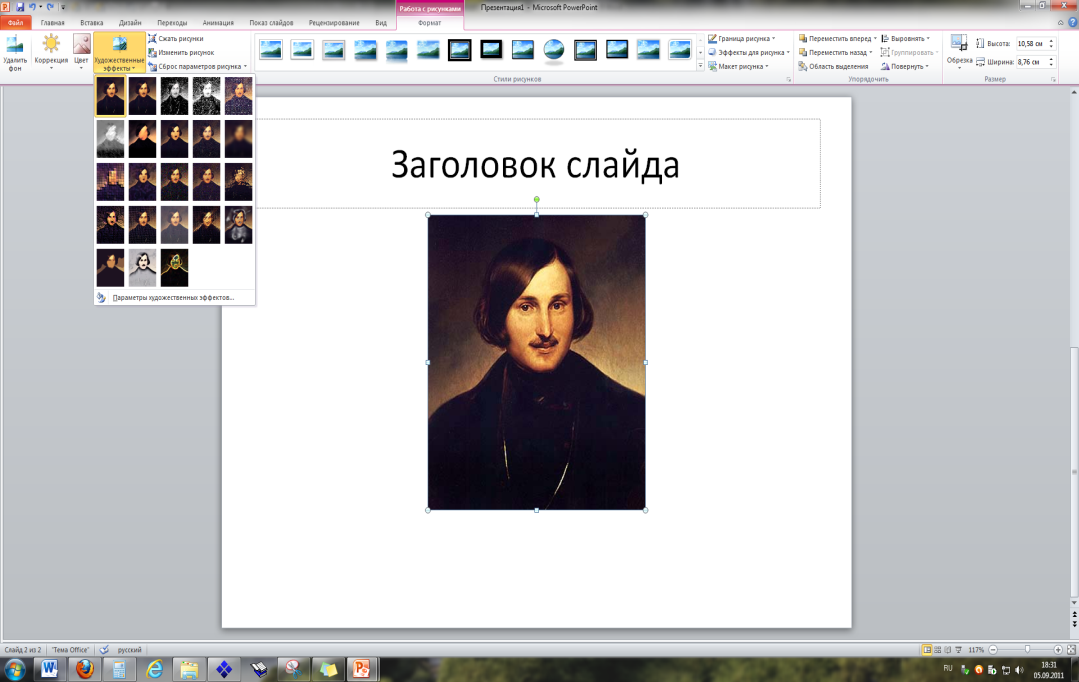Open Firefox from the Windows taskbar
Image resolution: width=1079 pixels, height=682 pixels.
click(x=85, y=668)
